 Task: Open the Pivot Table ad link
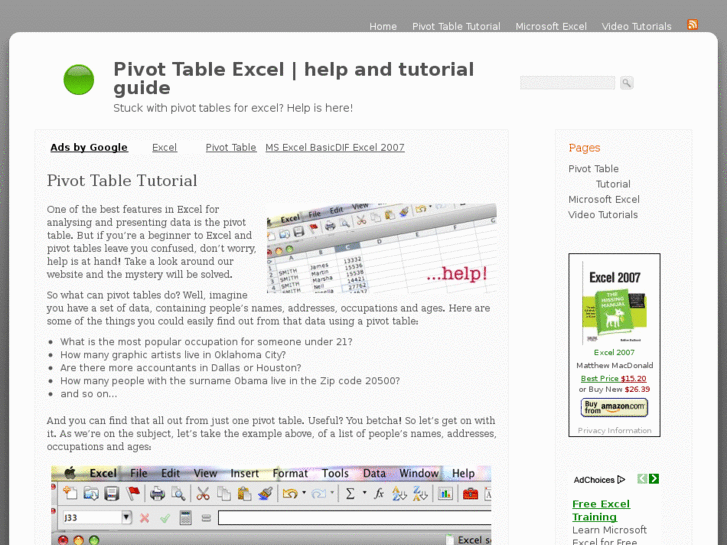click(x=231, y=147)
